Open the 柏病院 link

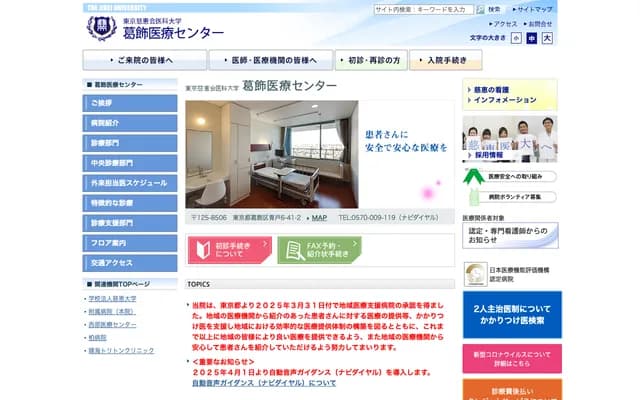point(98,338)
